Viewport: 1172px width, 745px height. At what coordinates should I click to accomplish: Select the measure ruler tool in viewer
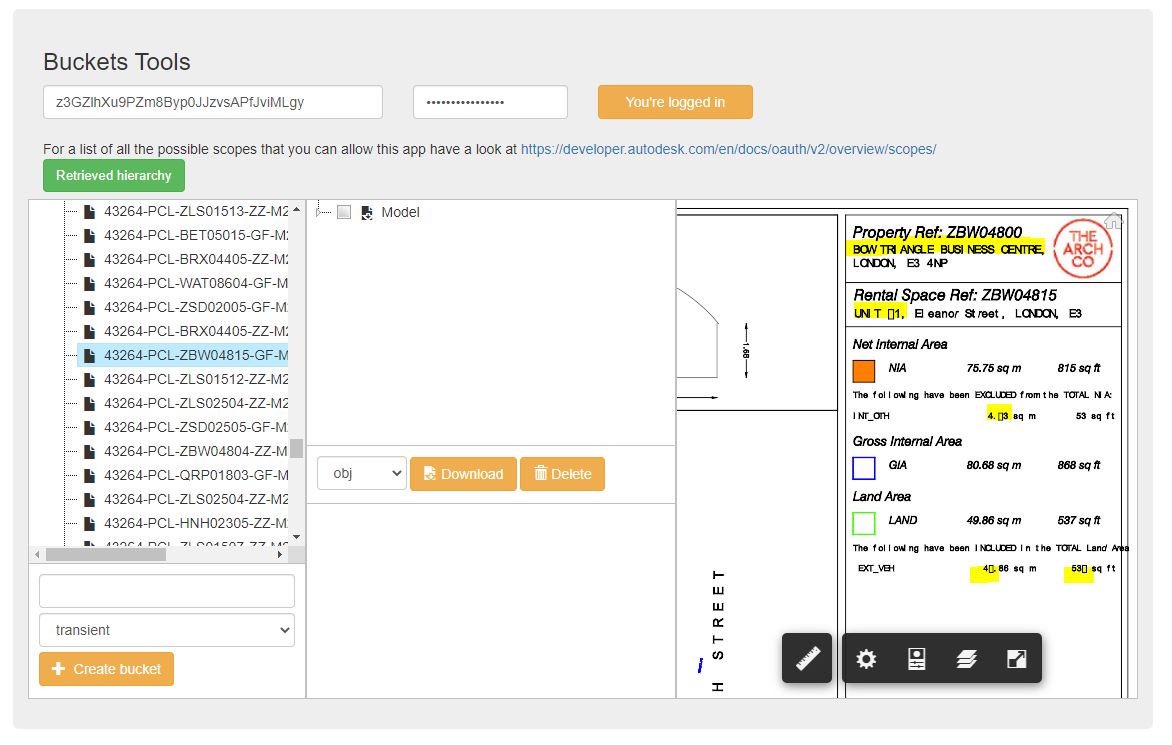807,658
